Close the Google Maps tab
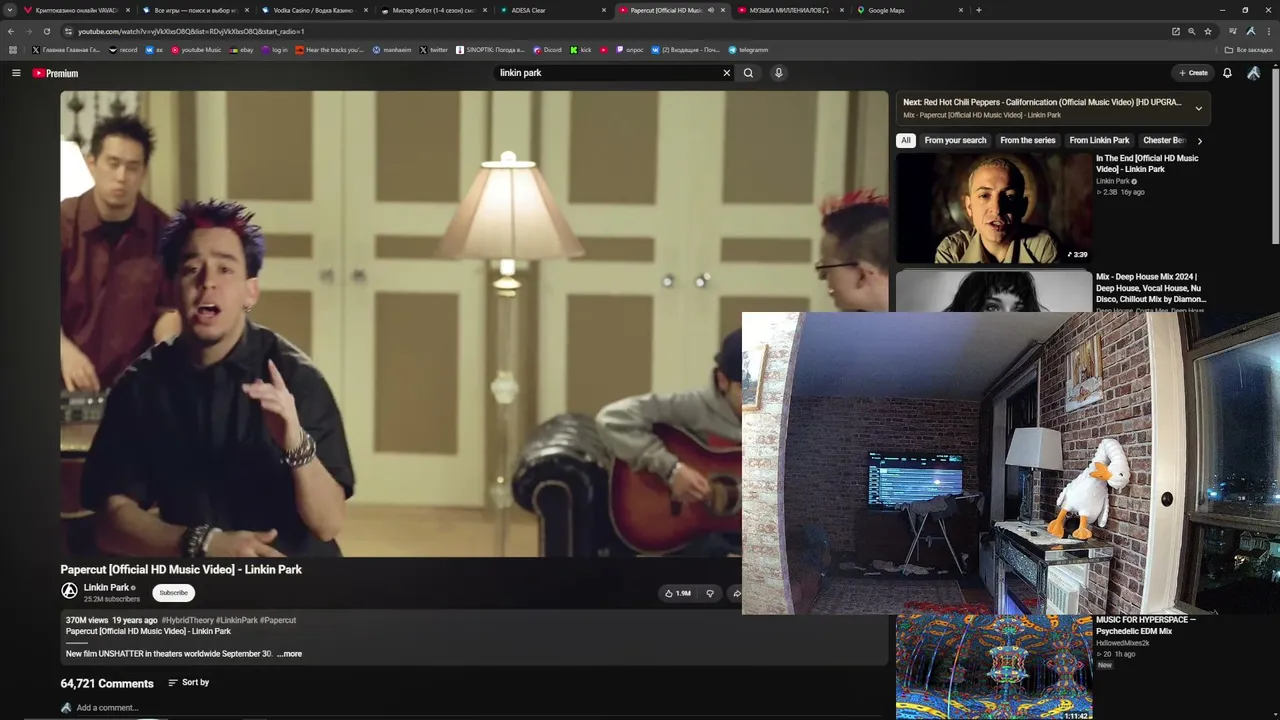 (x=961, y=10)
